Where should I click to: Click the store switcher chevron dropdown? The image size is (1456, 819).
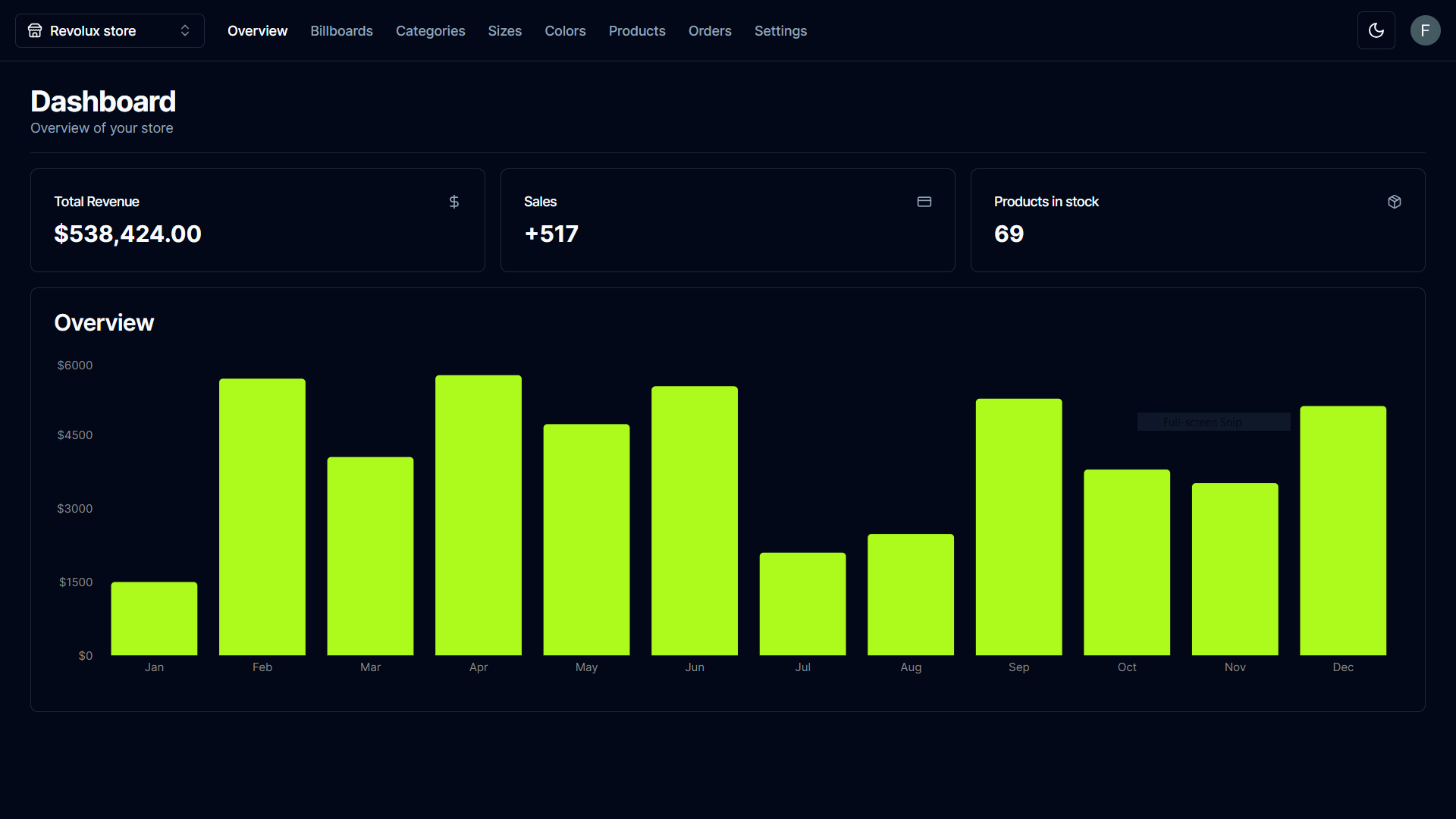(185, 30)
